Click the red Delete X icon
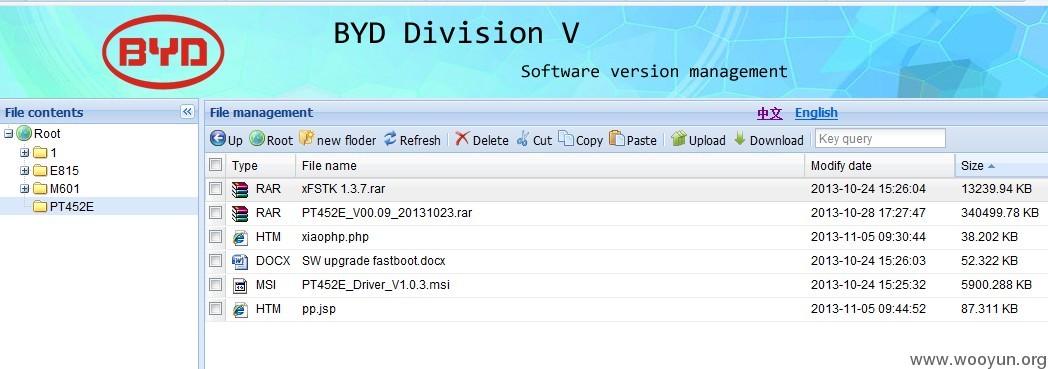This screenshot has width=1048, height=369. coord(462,138)
